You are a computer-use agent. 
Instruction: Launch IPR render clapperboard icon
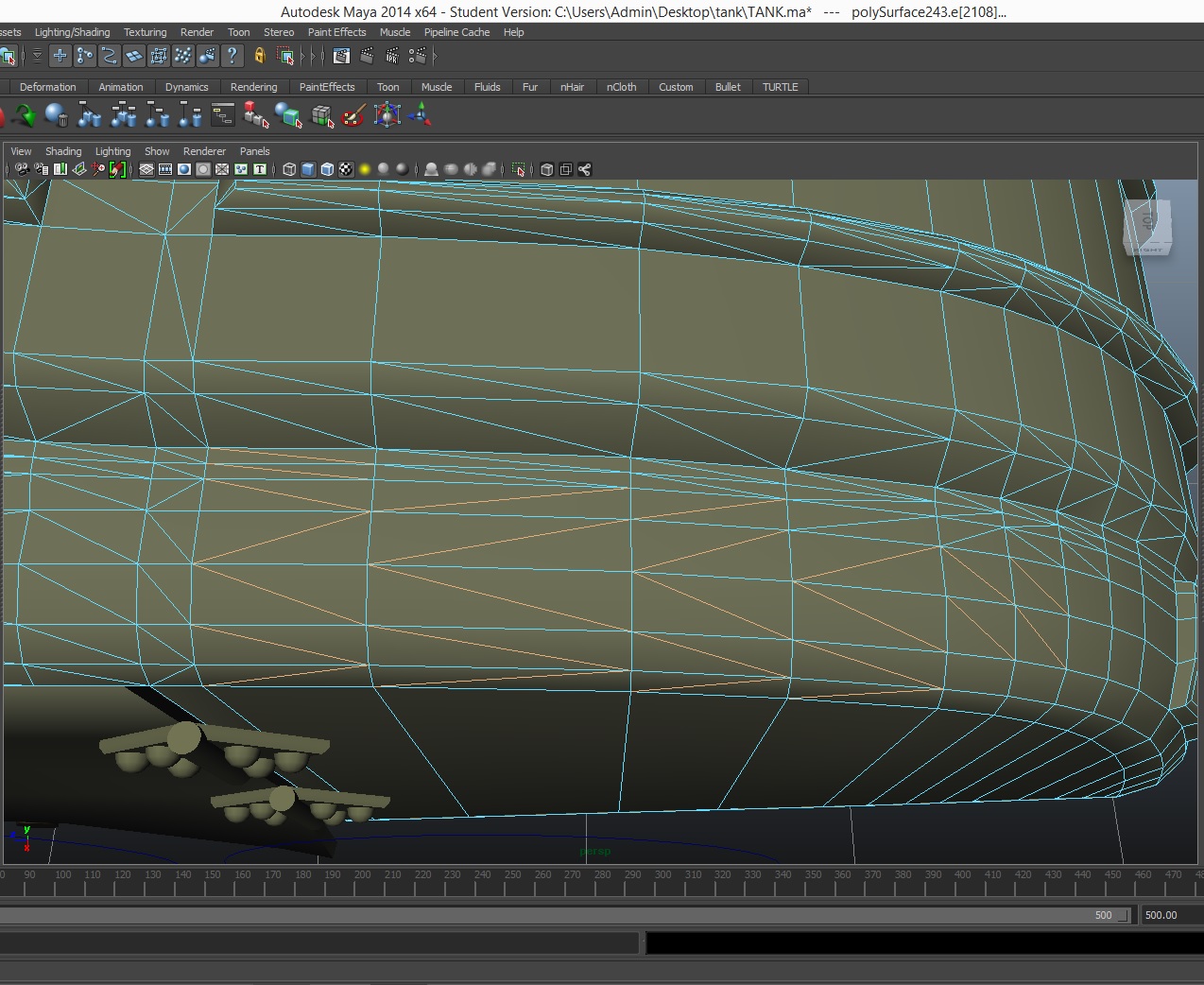(x=392, y=56)
